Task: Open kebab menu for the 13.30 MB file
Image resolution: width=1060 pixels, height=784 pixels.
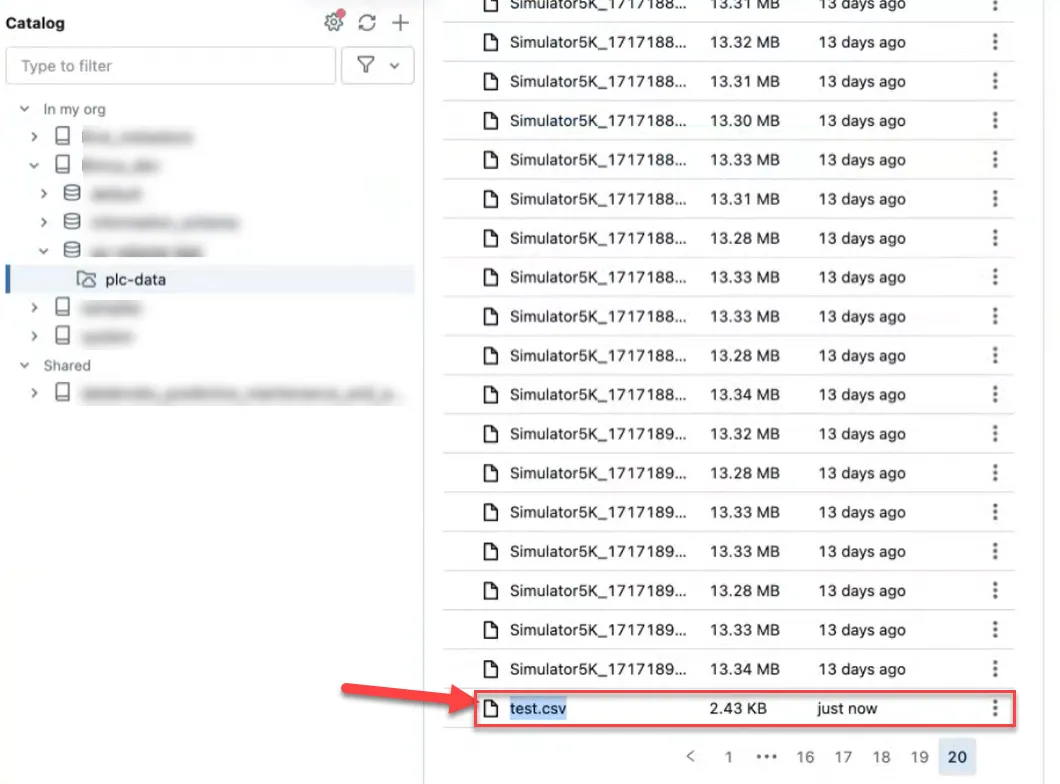Action: pyautogui.click(x=994, y=120)
